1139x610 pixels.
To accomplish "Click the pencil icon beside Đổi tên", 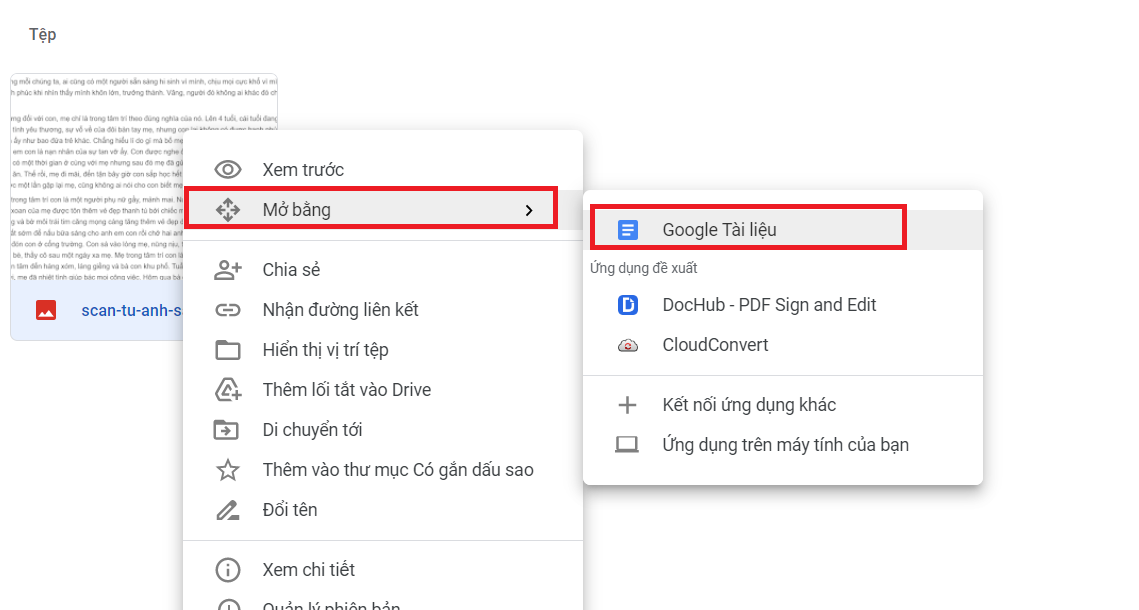I will coord(228,510).
